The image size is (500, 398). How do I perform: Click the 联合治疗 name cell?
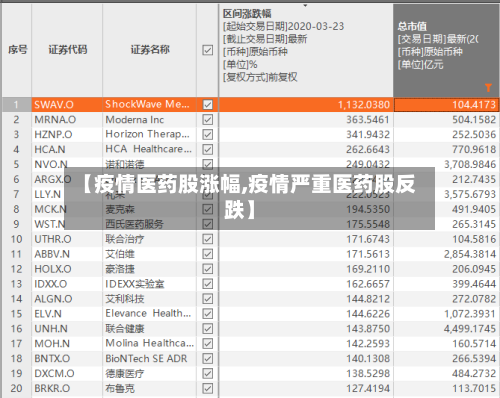[x=150, y=239]
